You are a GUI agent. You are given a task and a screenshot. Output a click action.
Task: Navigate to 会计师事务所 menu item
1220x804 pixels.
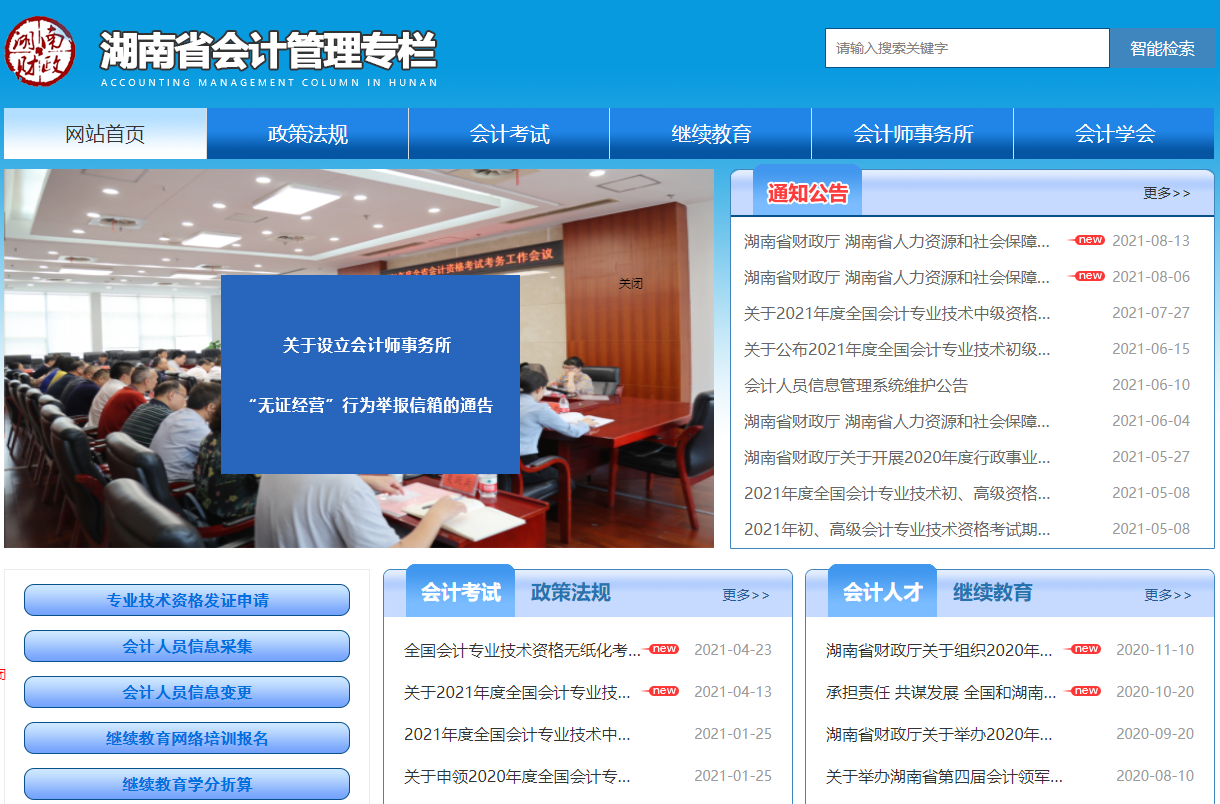[x=913, y=134]
